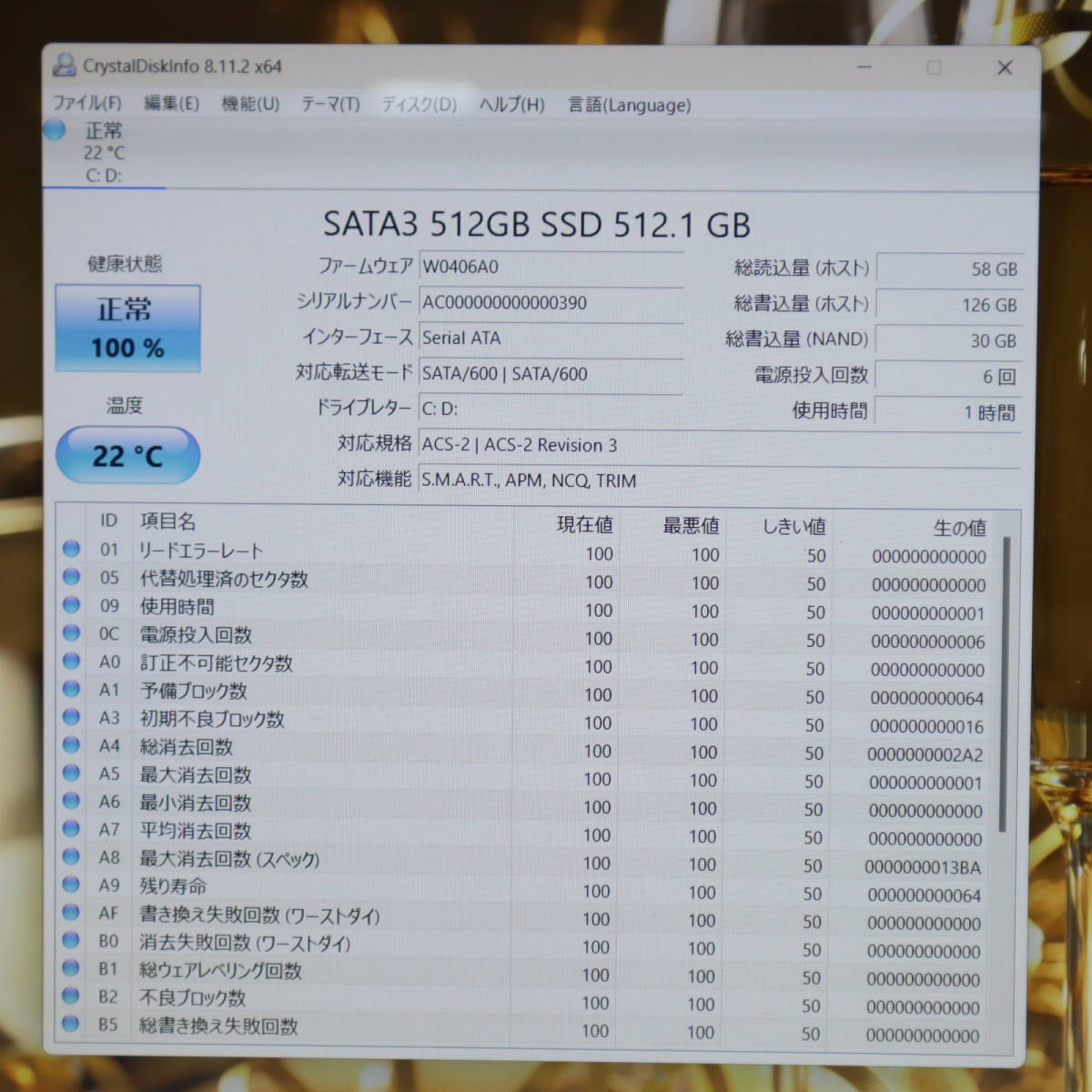Click the transfer mode field SATA/600 | SATA/600

551,373
